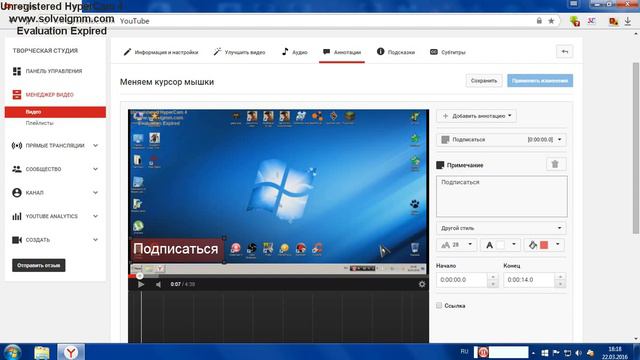640x360 pixels.
Task: Select the Подписаться annotation on the video
Action: 177,249
